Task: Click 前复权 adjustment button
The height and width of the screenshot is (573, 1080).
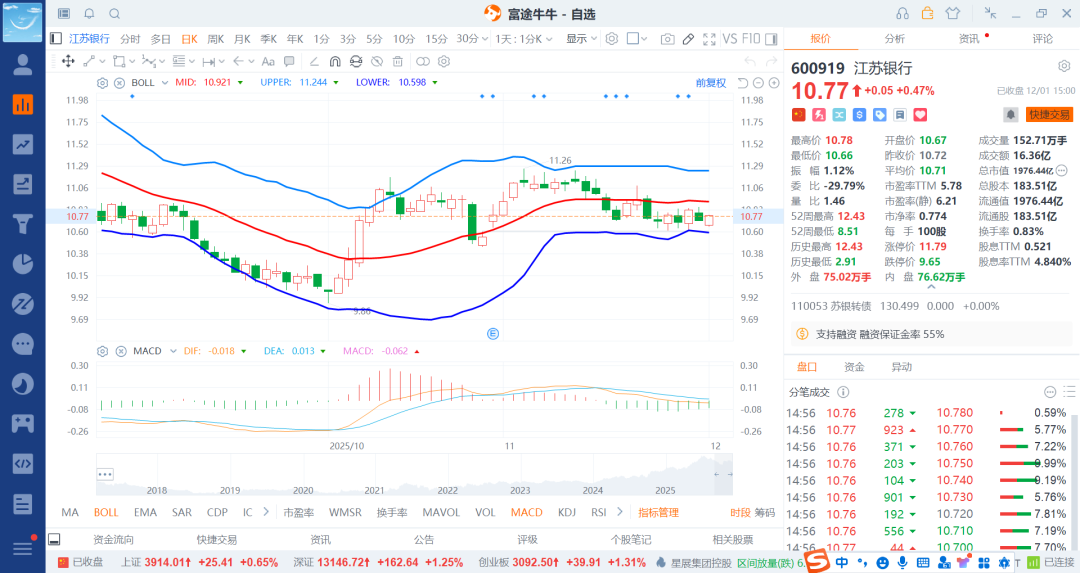Action: point(711,83)
